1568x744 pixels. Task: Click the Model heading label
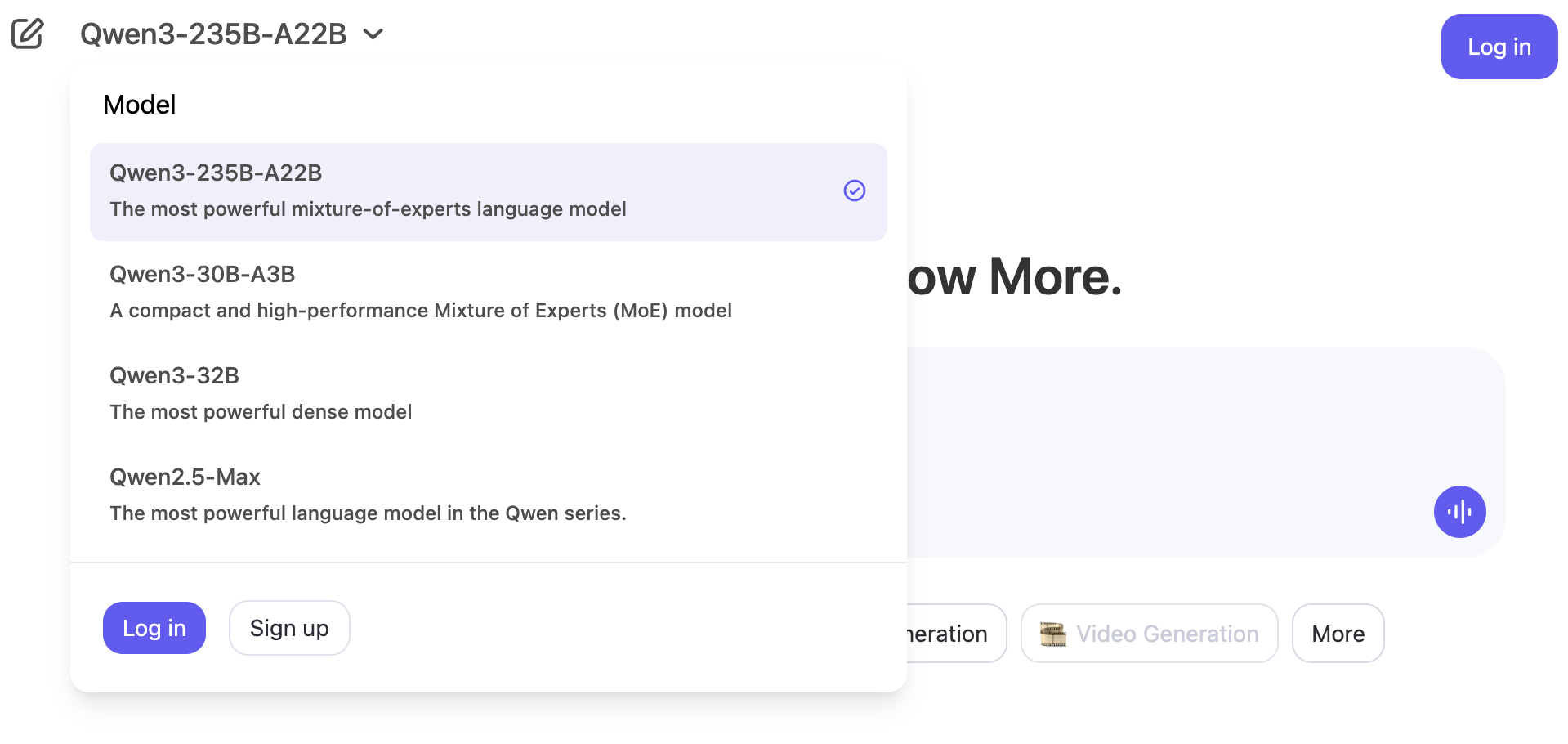[140, 105]
